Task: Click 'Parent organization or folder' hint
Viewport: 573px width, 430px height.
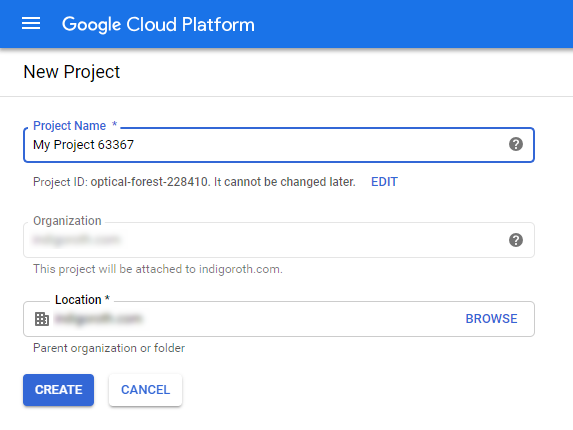Action: [109, 348]
